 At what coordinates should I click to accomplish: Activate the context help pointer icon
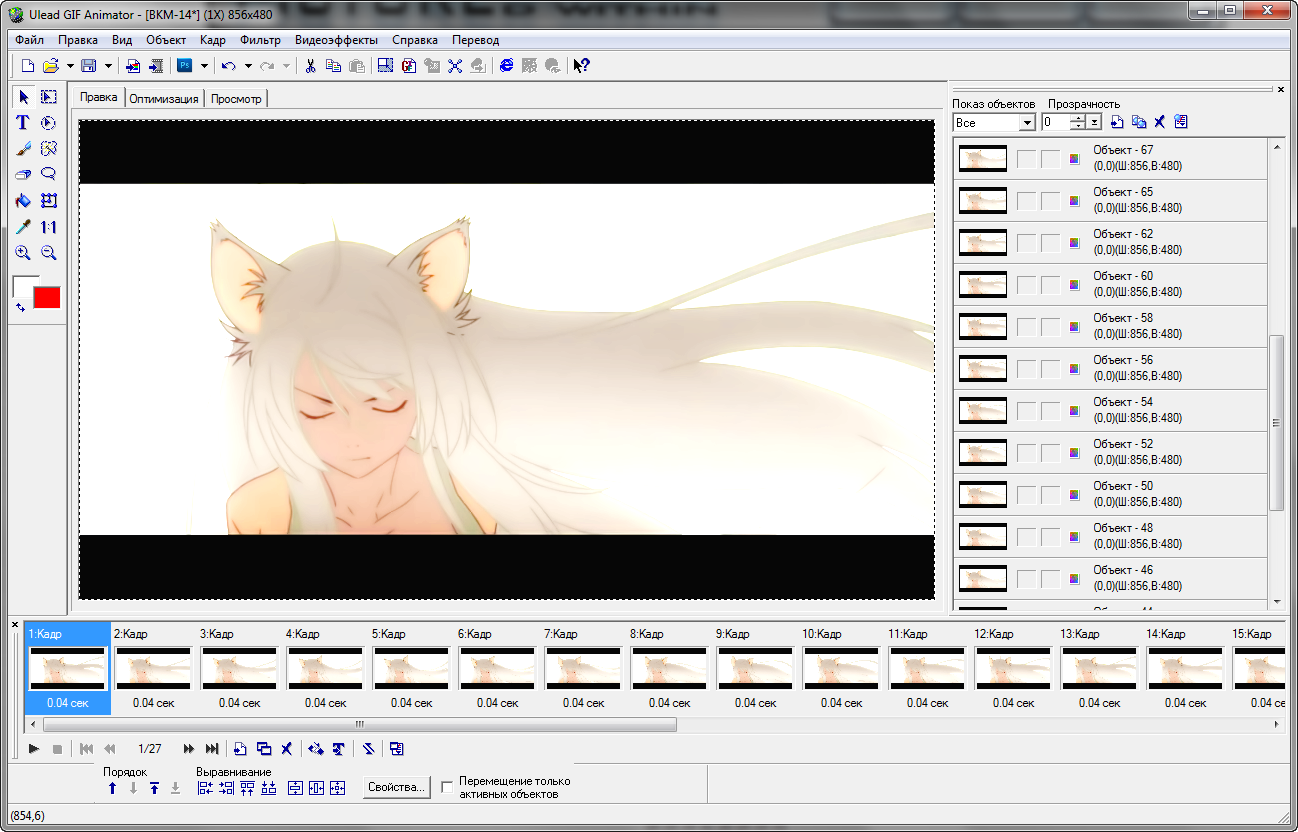pyautogui.click(x=581, y=66)
